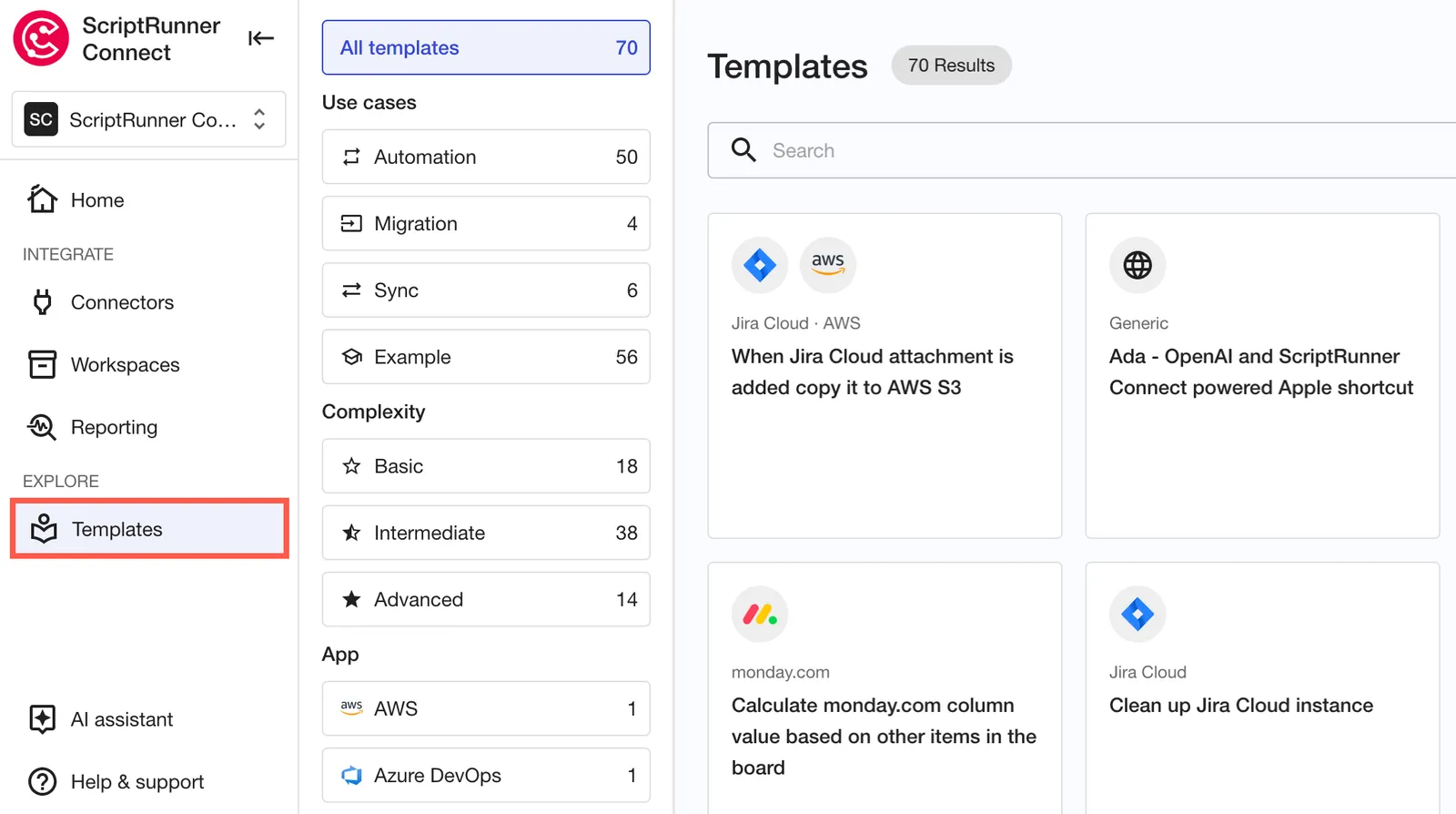Click the Templates page heading
1456x814 pixels.
(x=787, y=66)
